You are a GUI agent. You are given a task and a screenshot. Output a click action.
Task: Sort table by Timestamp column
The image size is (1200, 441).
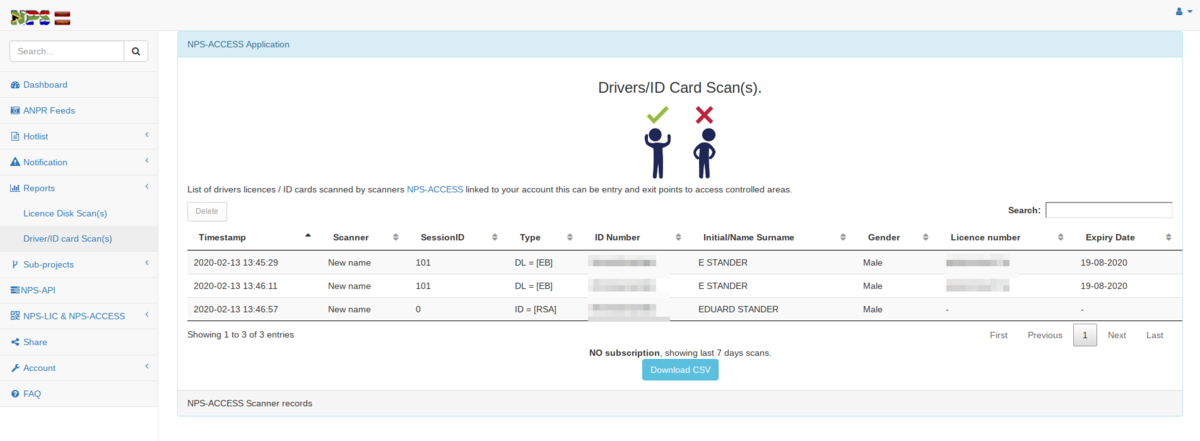coord(224,237)
